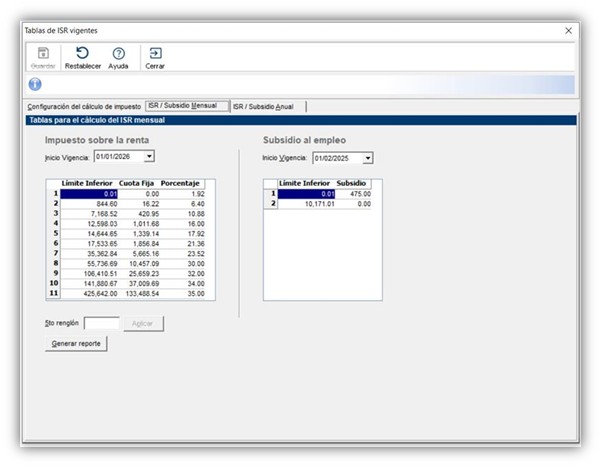Click the 475.00 Subsidio cell
The image size is (601, 467).
[x=355, y=194]
